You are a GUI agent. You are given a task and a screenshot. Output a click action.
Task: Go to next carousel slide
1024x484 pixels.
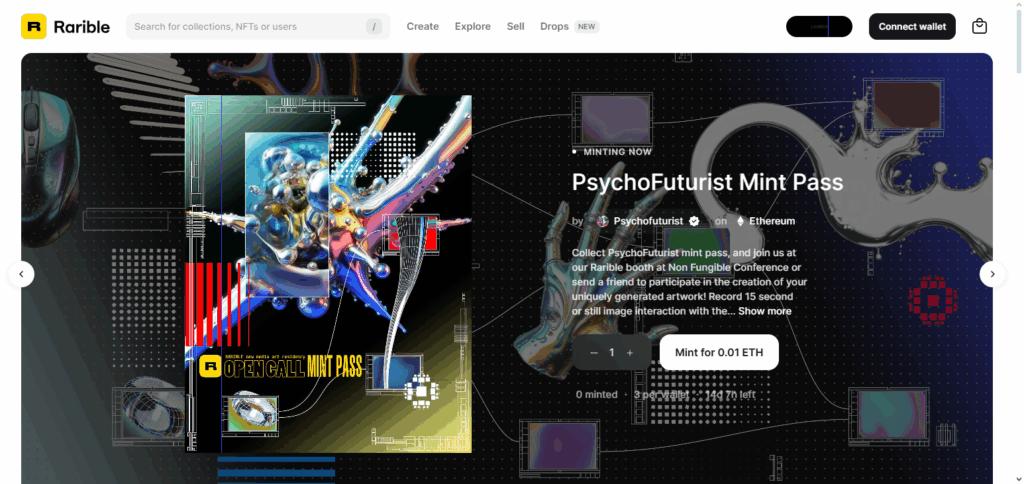tap(992, 274)
